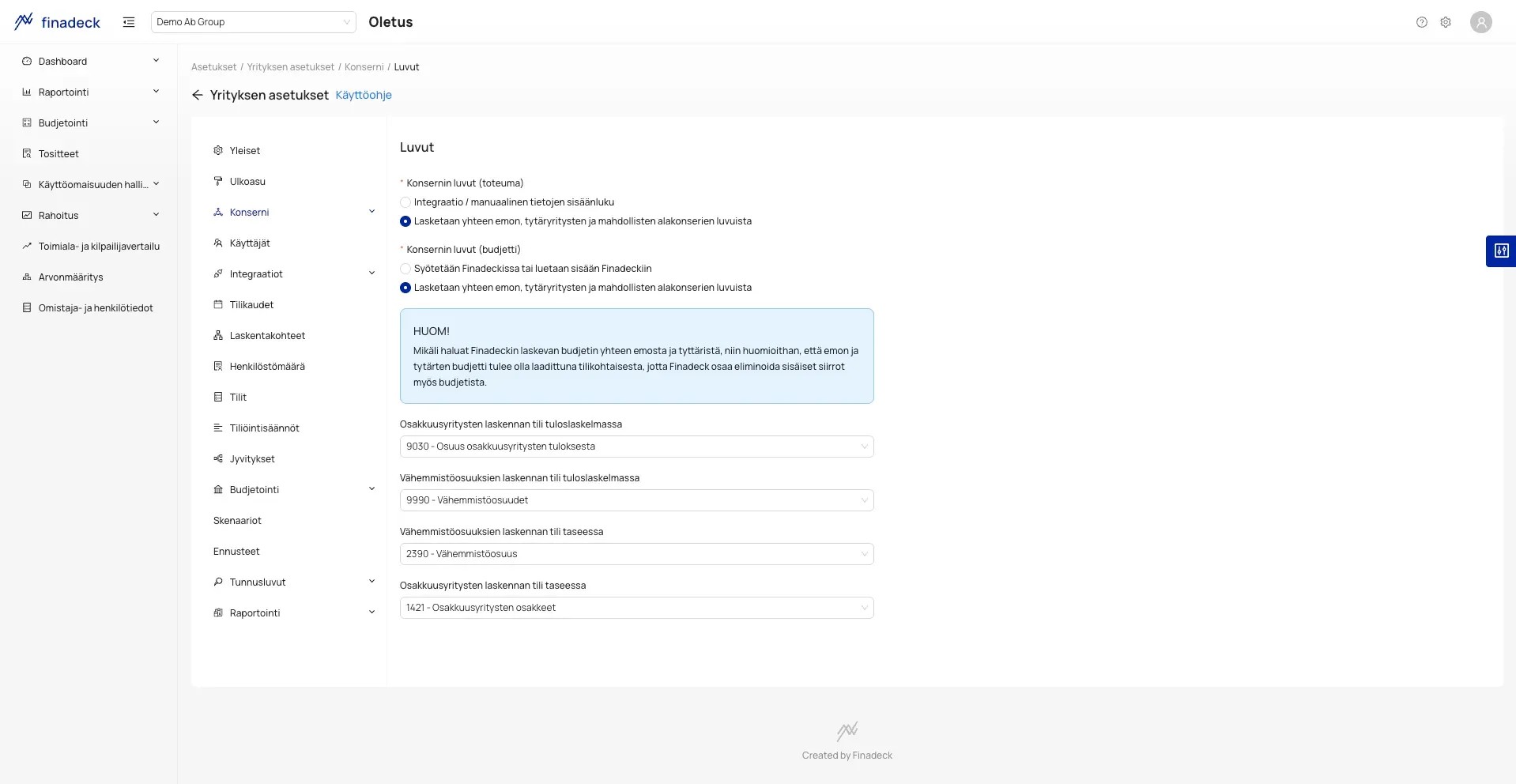Click the Tilikaudet calendar icon

coord(218,304)
